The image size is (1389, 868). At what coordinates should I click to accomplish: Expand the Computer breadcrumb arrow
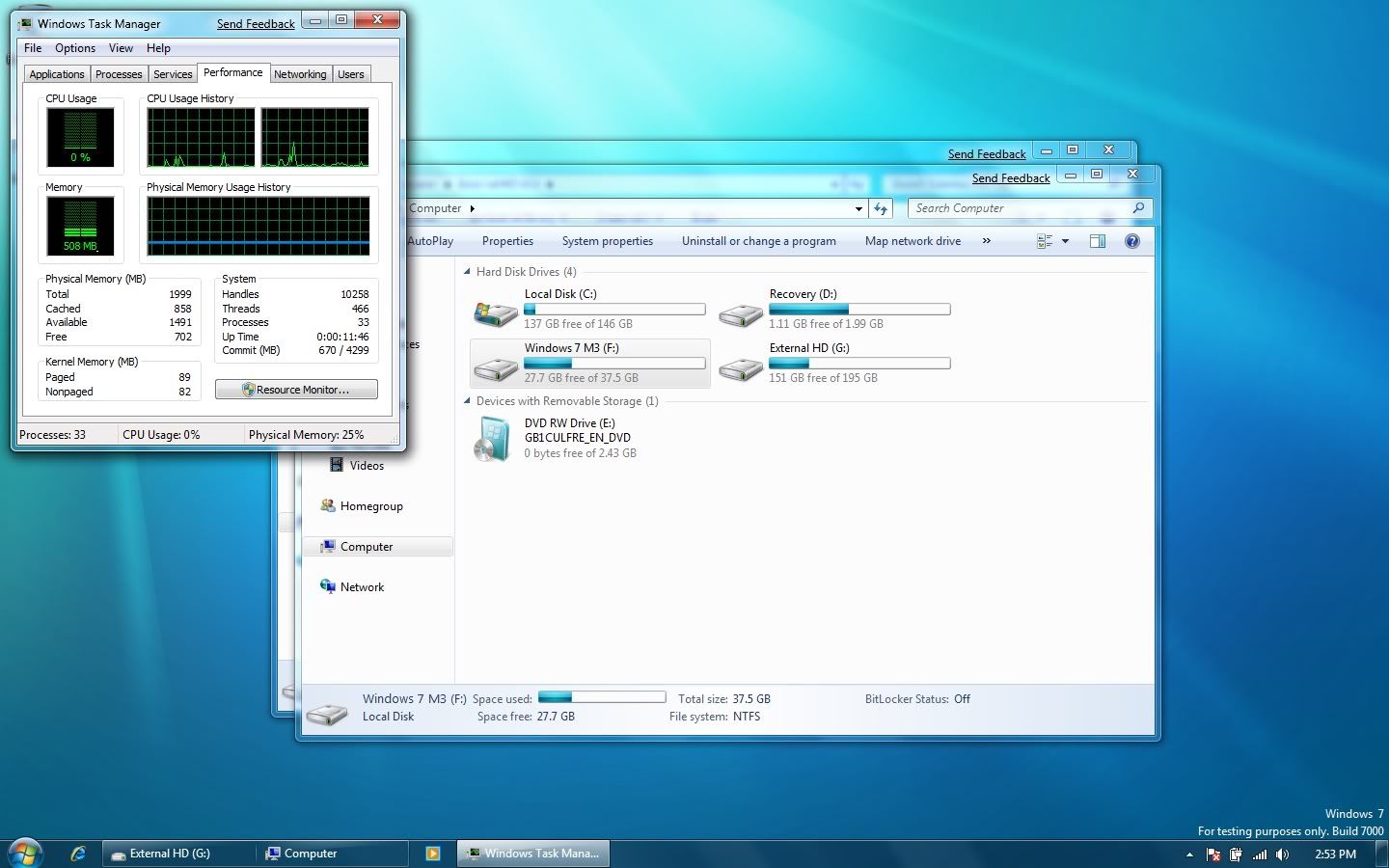click(x=472, y=208)
